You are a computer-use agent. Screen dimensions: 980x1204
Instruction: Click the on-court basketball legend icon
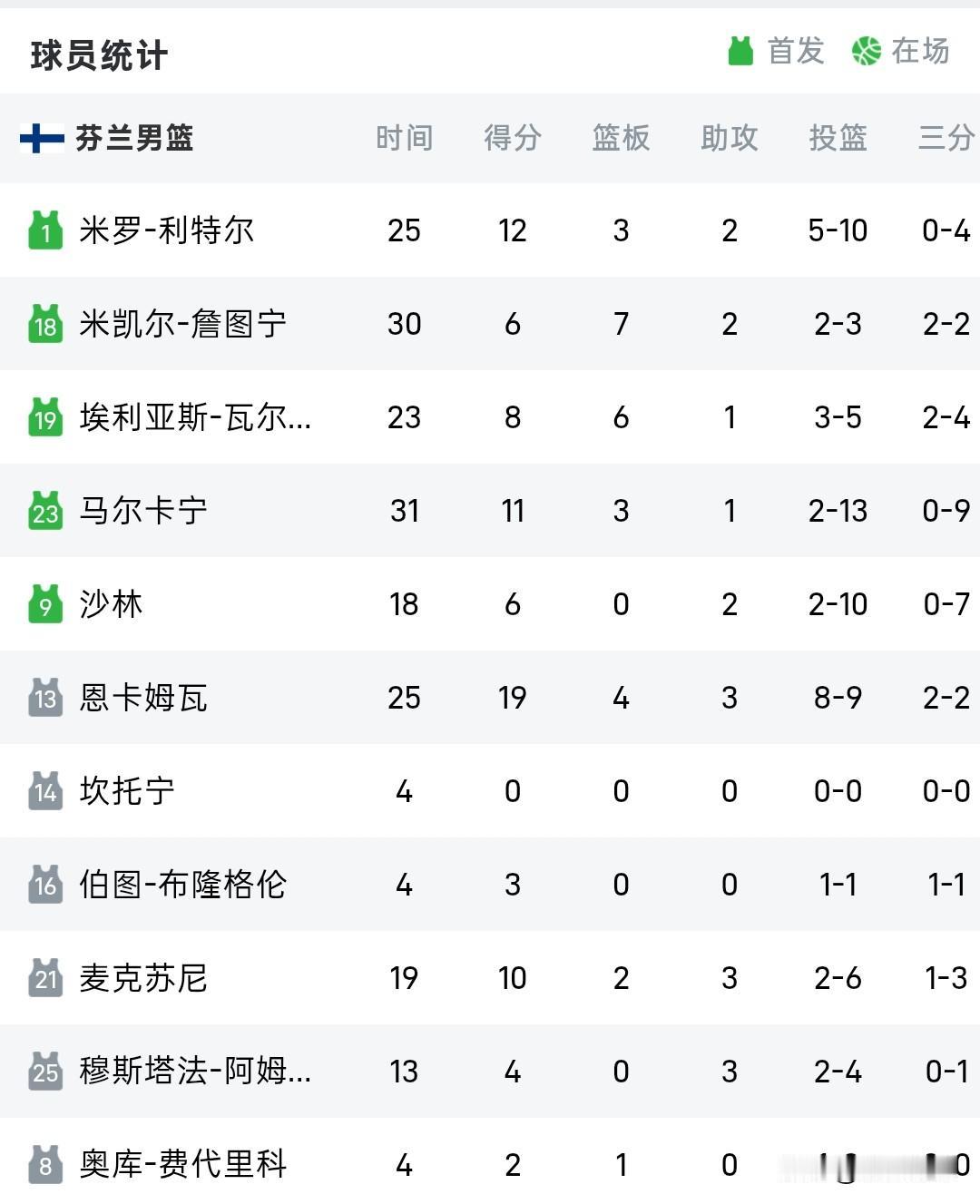867,51
